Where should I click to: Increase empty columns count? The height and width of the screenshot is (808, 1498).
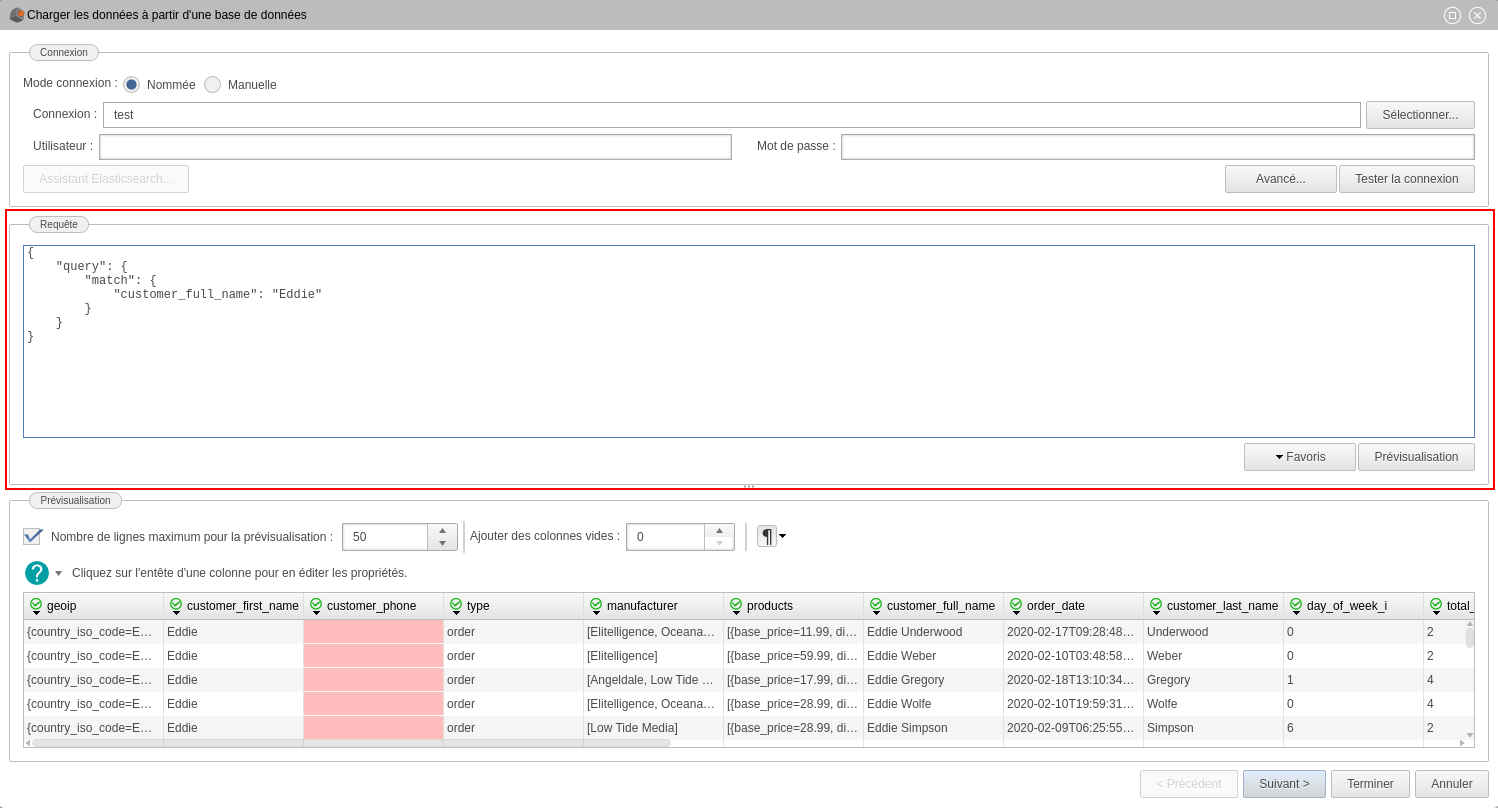[719, 530]
